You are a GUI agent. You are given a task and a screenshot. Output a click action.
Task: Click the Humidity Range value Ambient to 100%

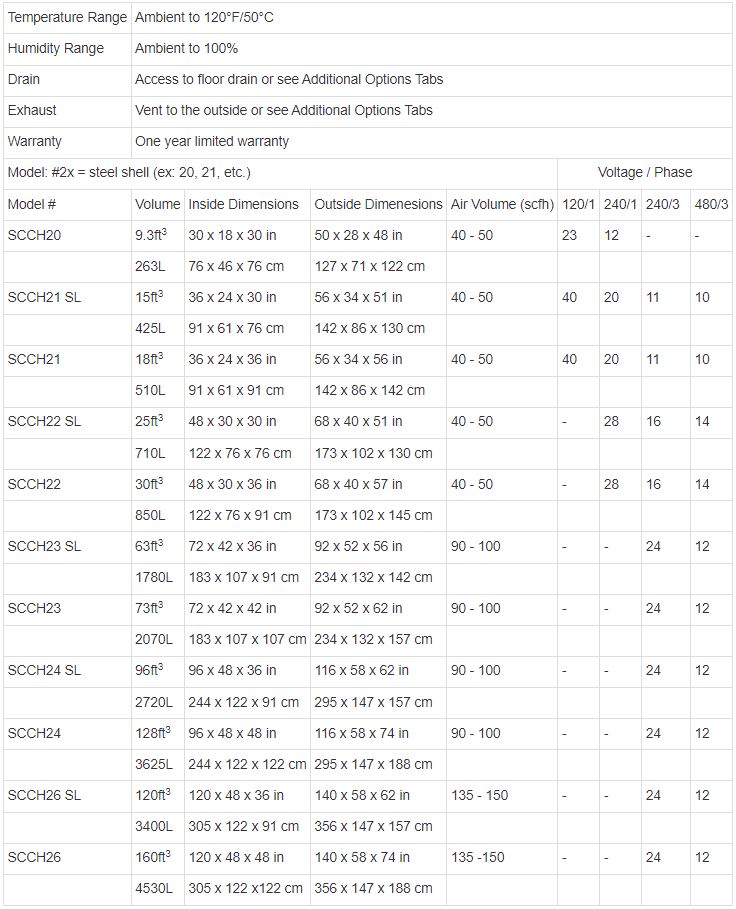pyautogui.click(x=186, y=48)
